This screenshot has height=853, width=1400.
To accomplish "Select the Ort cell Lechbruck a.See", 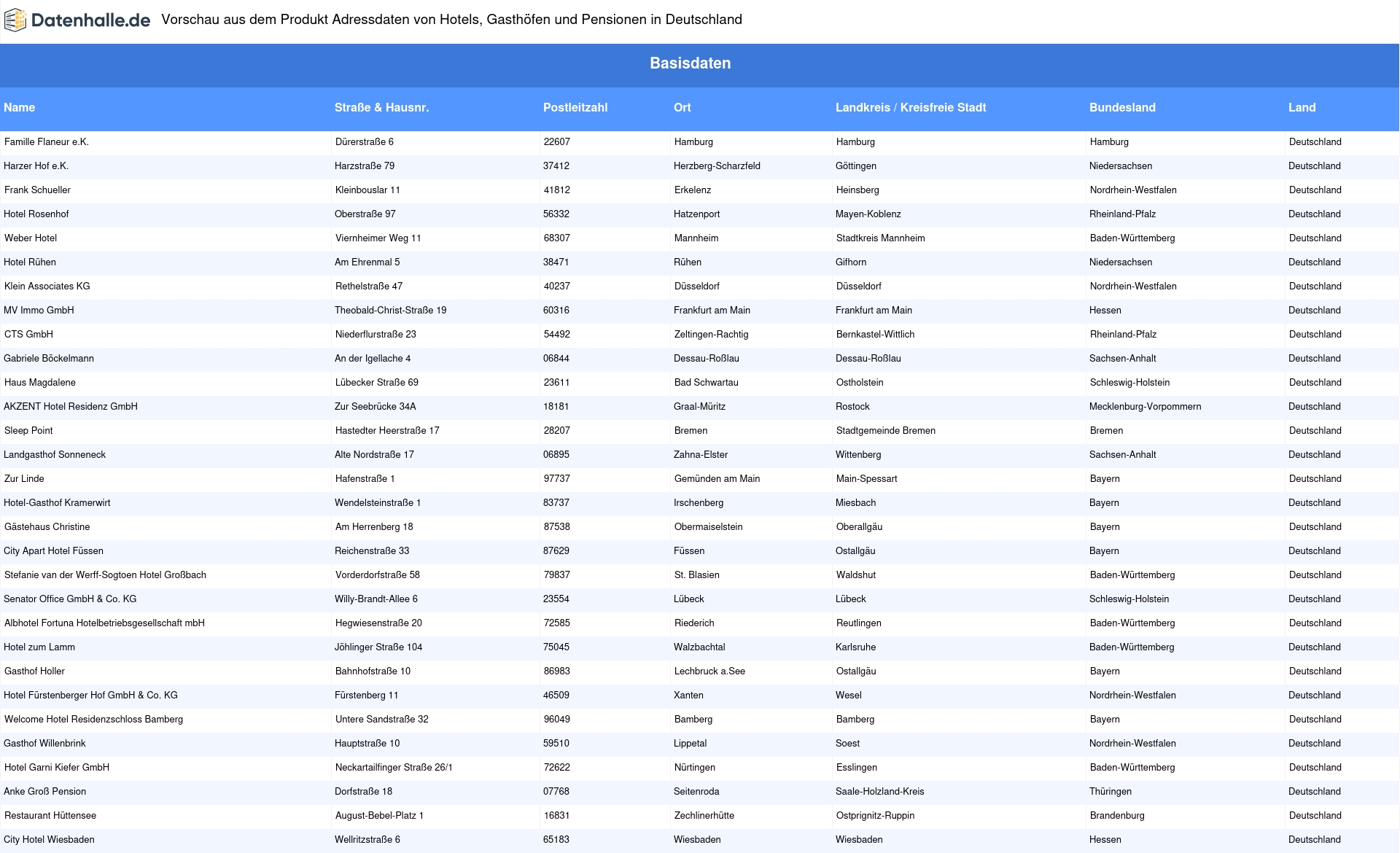I will tap(709, 671).
